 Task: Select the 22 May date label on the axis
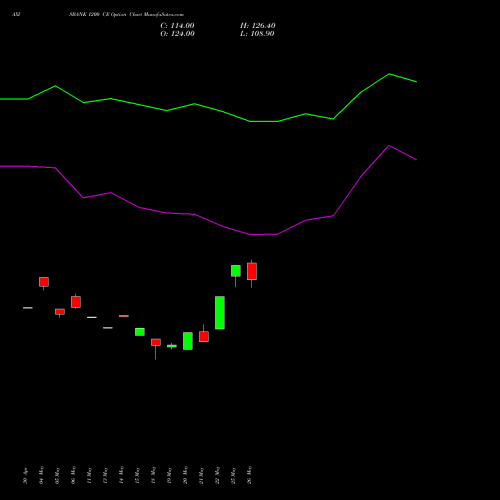[x=217, y=475]
